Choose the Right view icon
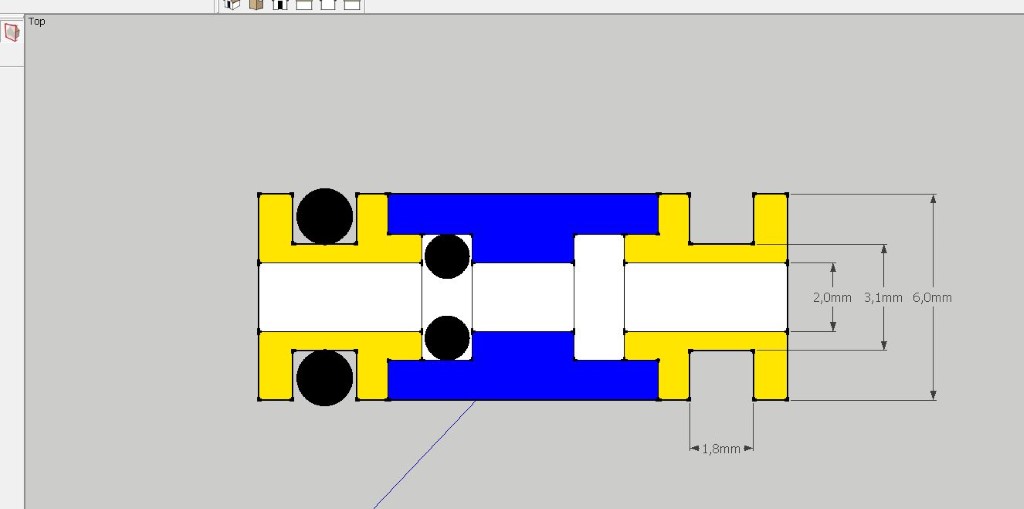This screenshot has width=1024, height=509. pyautogui.click(x=304, y=4)
